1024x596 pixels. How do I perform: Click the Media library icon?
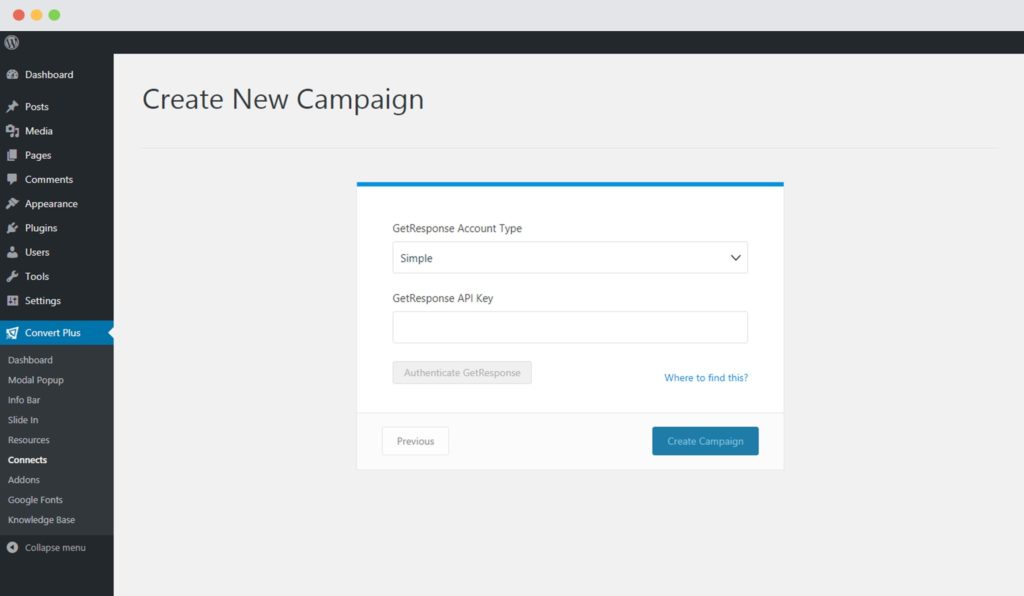[x=14, y=130]
